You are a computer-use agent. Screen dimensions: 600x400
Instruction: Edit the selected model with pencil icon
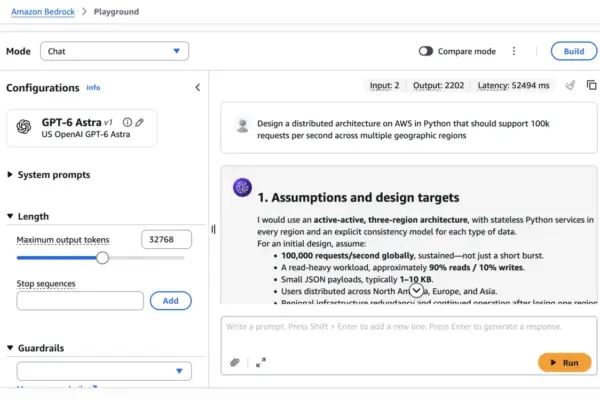[140, 122]
